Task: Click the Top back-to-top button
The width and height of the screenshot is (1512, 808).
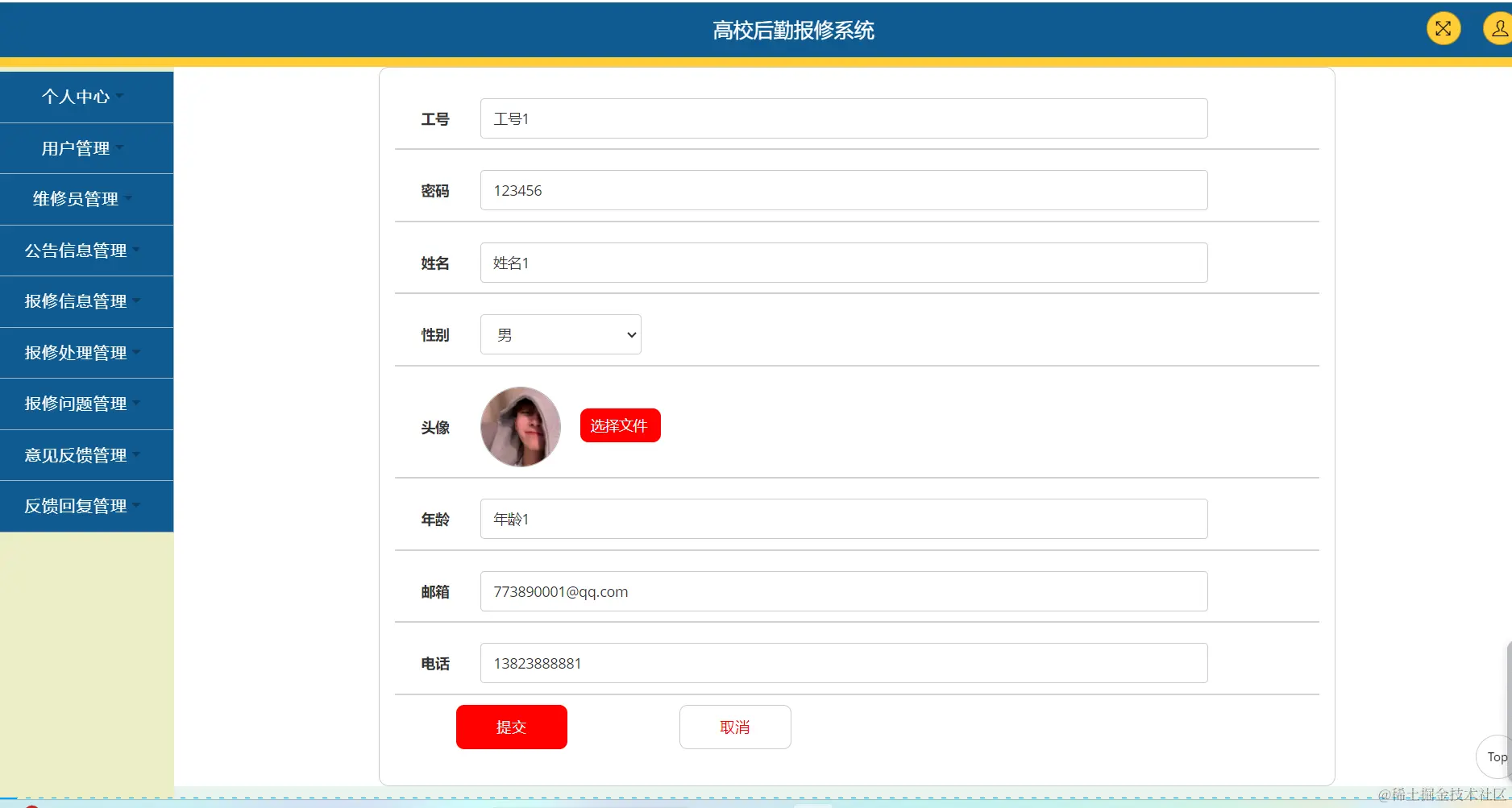Action: click(x=1496, y=756)
